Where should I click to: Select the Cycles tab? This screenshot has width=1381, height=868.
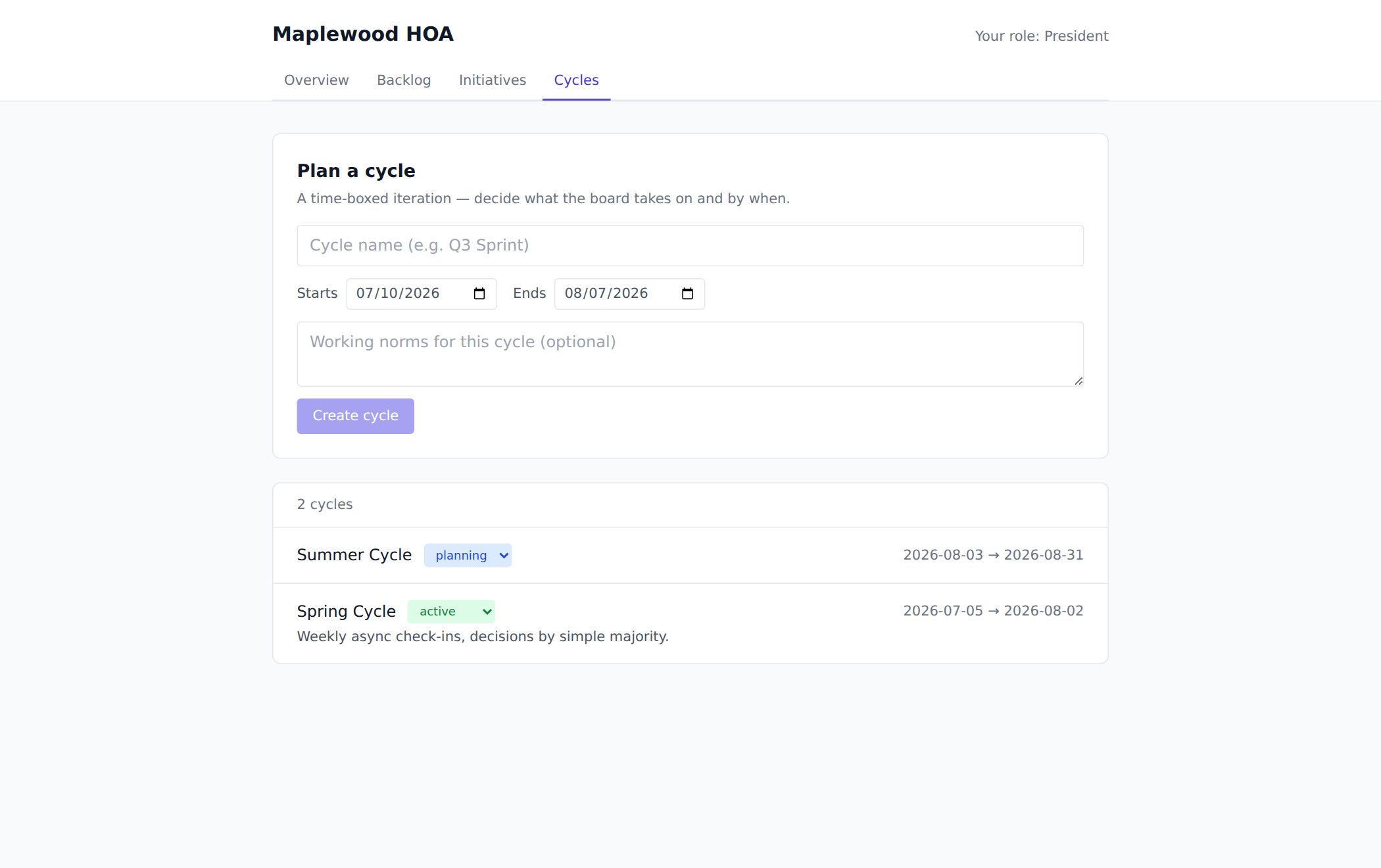pyautogui.click(x=576, y=80)
